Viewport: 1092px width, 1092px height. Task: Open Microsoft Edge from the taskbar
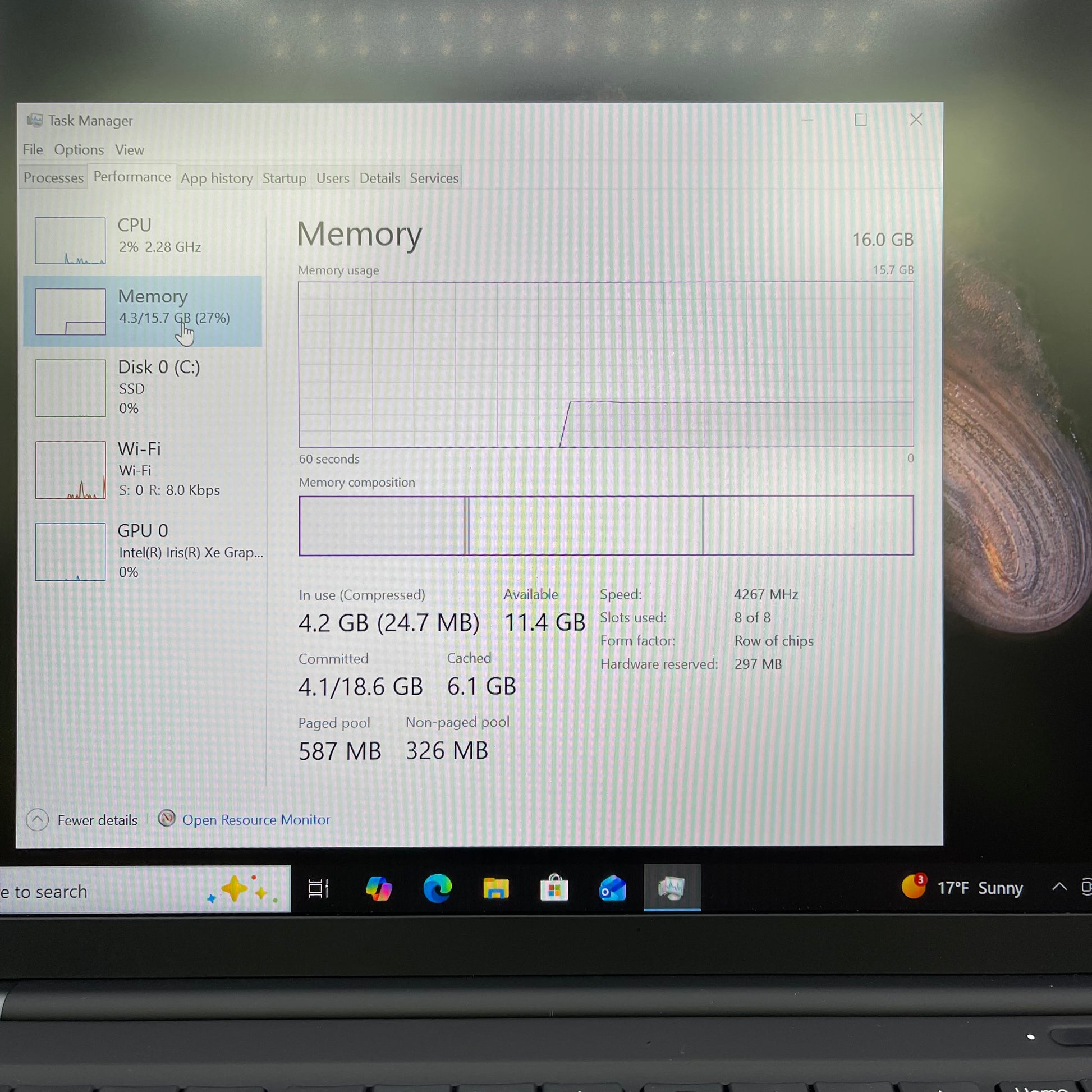[438, 888]
